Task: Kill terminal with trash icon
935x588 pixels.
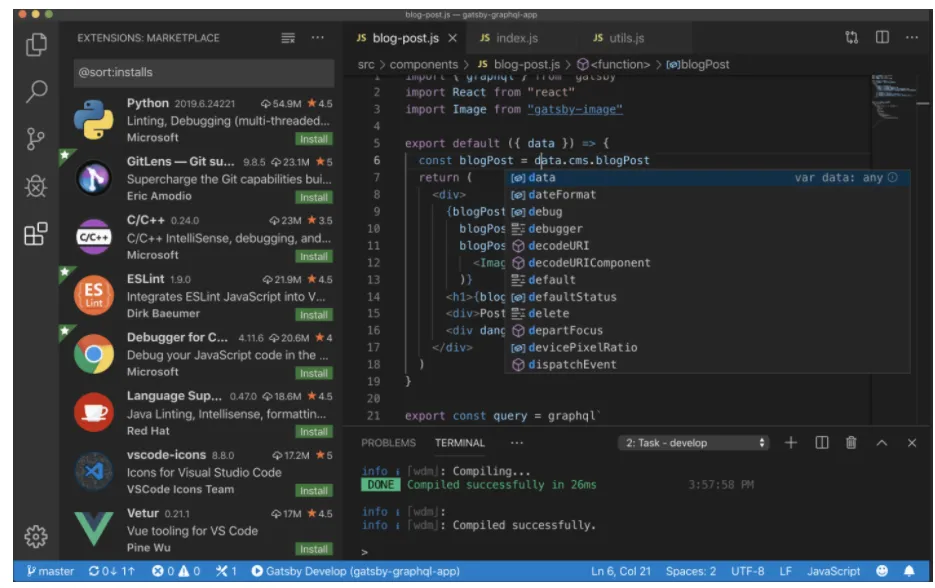Action: tap(851, 442)
